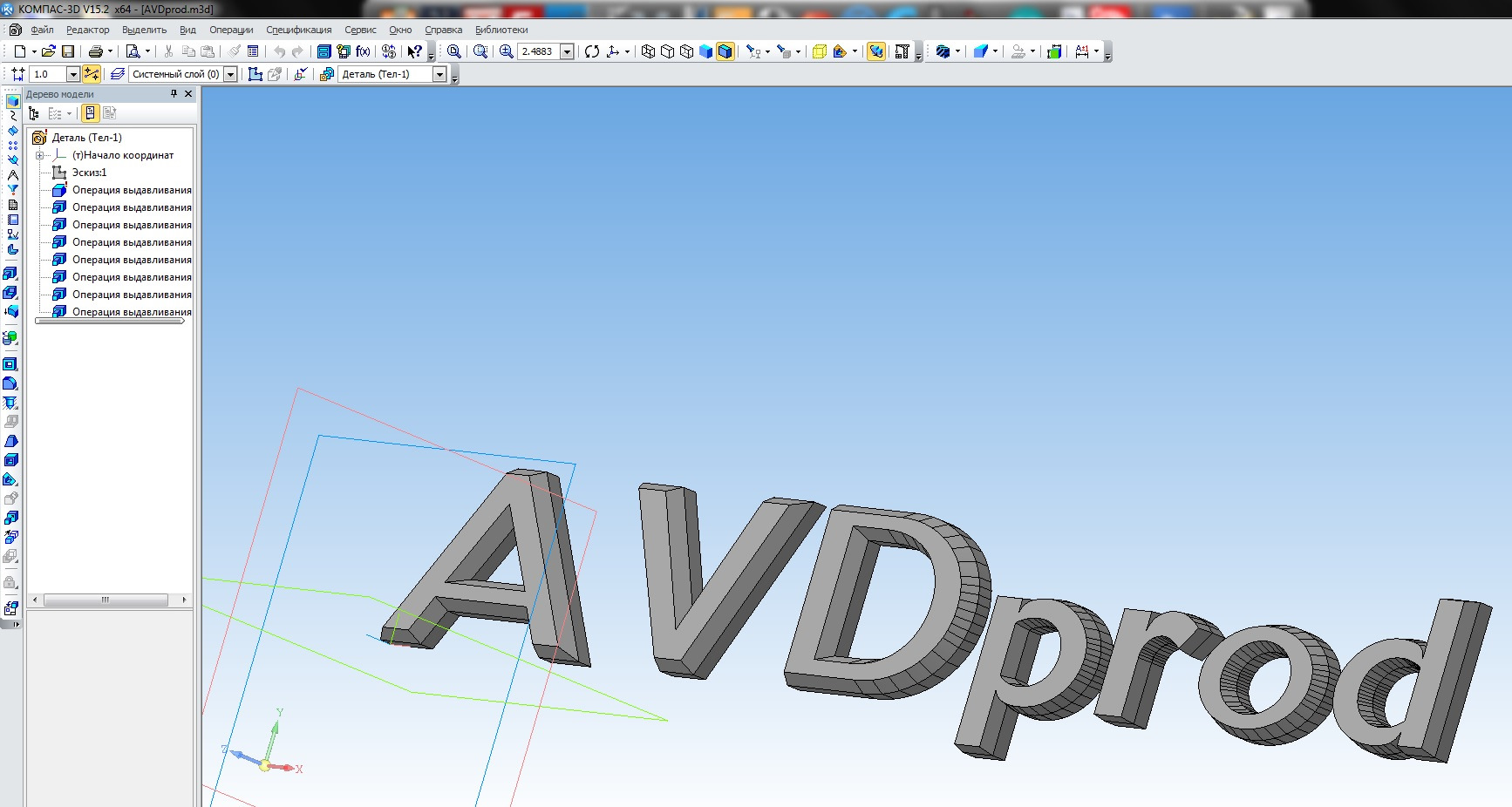Activate the context help arrow-question icon
The image size is (1512, 807).
[415, 51]
